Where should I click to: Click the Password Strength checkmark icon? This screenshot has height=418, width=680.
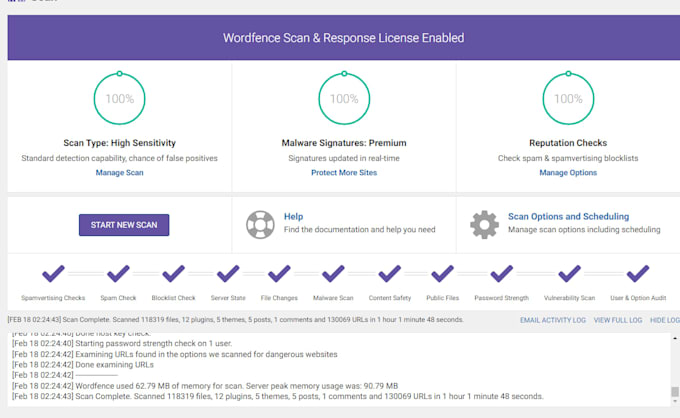click(x=501, y=273)
